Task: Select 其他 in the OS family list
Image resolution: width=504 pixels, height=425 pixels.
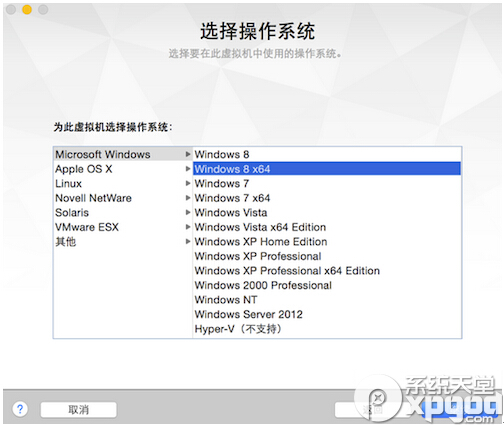Action: pos(123,241)
